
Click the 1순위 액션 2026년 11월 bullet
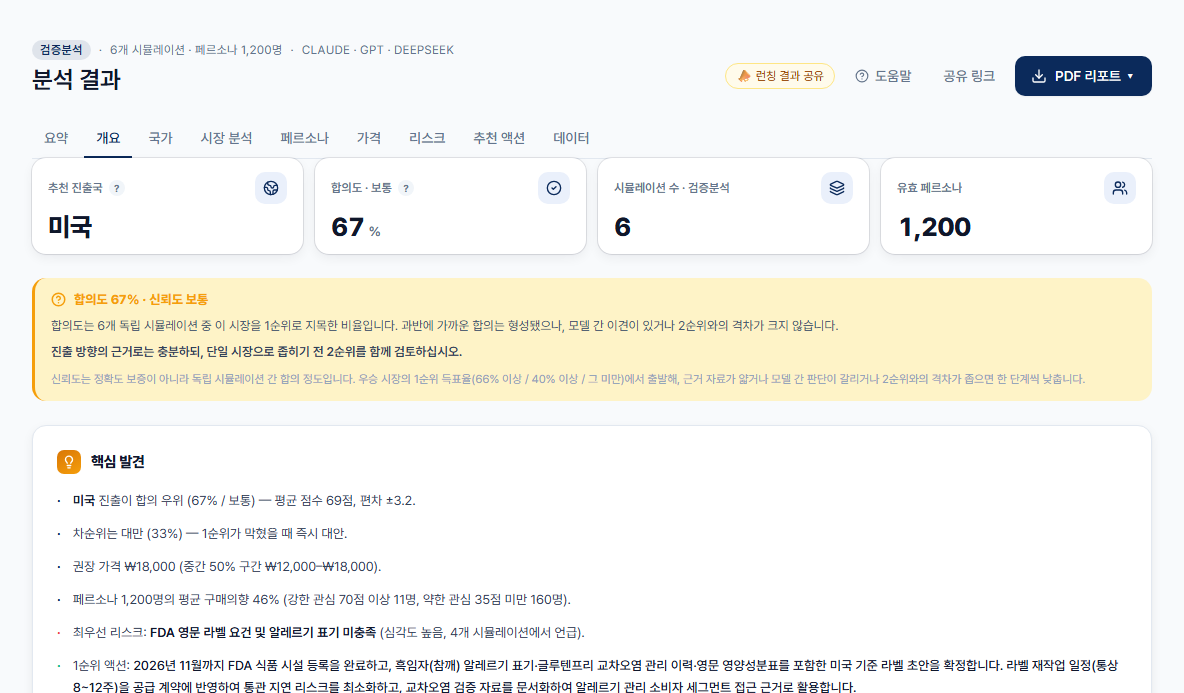click(x=595, y=676)
